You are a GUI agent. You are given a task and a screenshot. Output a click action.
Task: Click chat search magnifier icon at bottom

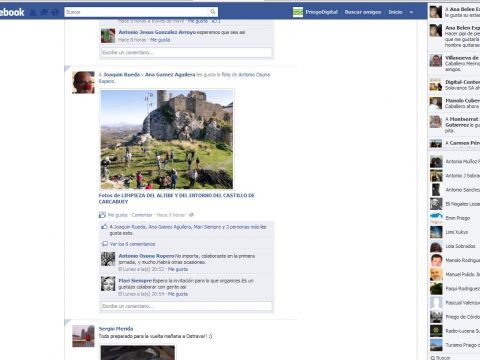point(433,358)
